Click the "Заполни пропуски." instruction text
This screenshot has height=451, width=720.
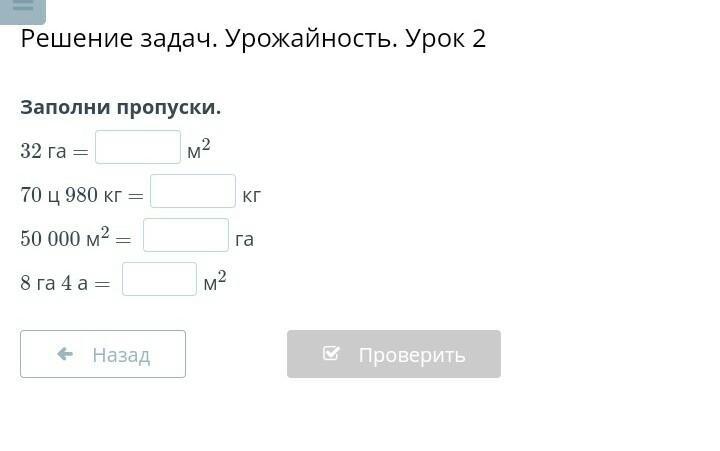click(x=120, y=107)
